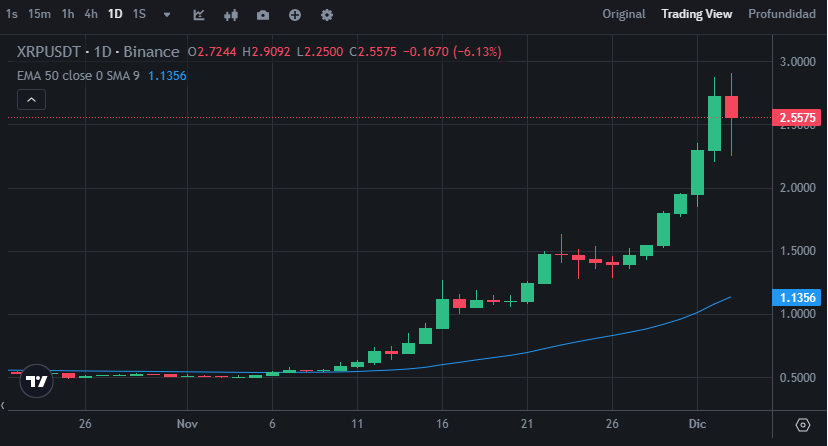Viewport: 828px width, 446px height.
Task: Set the chart to the 4h interval
Action: click(91, 14)
